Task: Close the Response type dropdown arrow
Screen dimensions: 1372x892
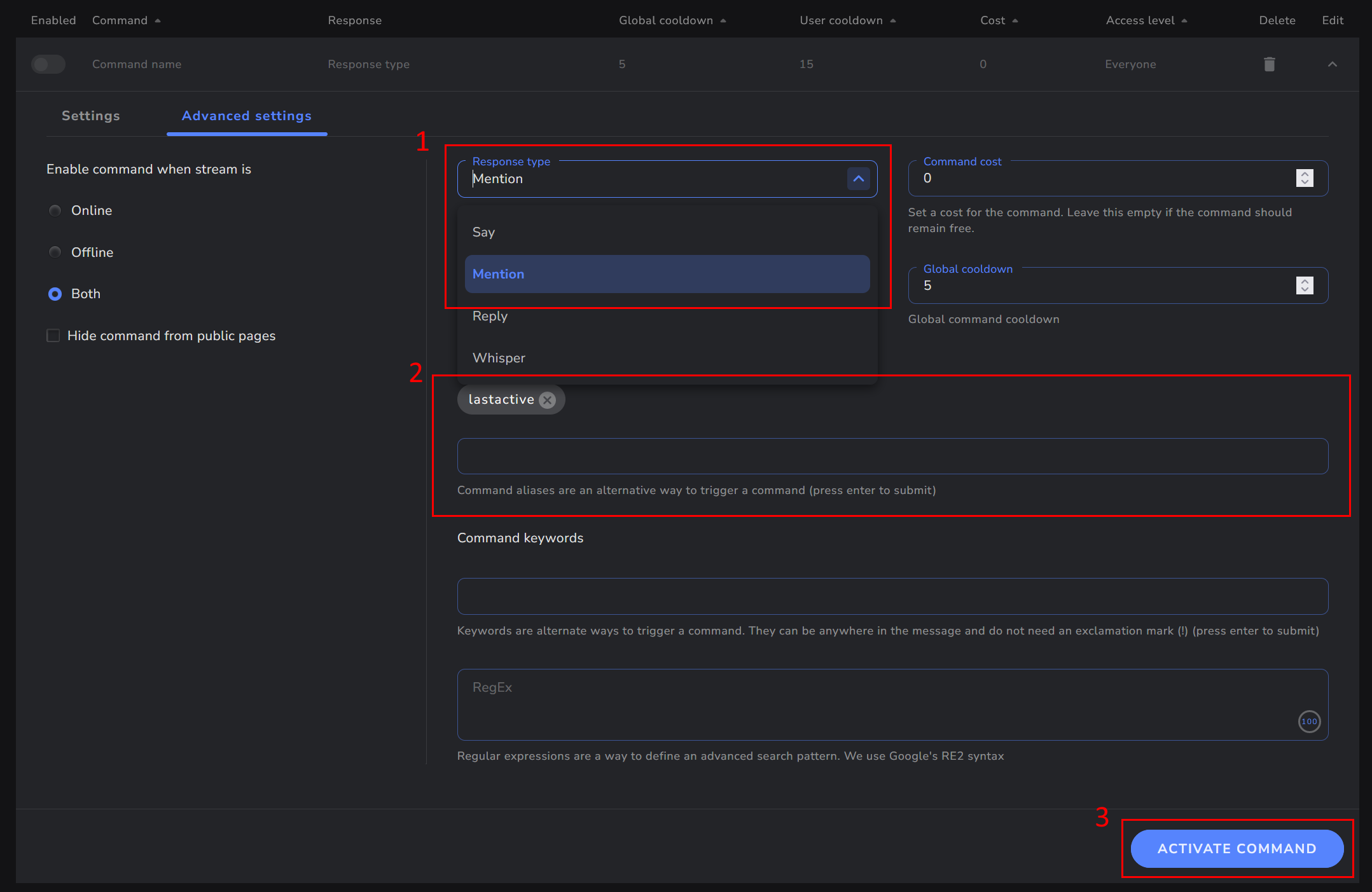Action: [x=858, y=179]
